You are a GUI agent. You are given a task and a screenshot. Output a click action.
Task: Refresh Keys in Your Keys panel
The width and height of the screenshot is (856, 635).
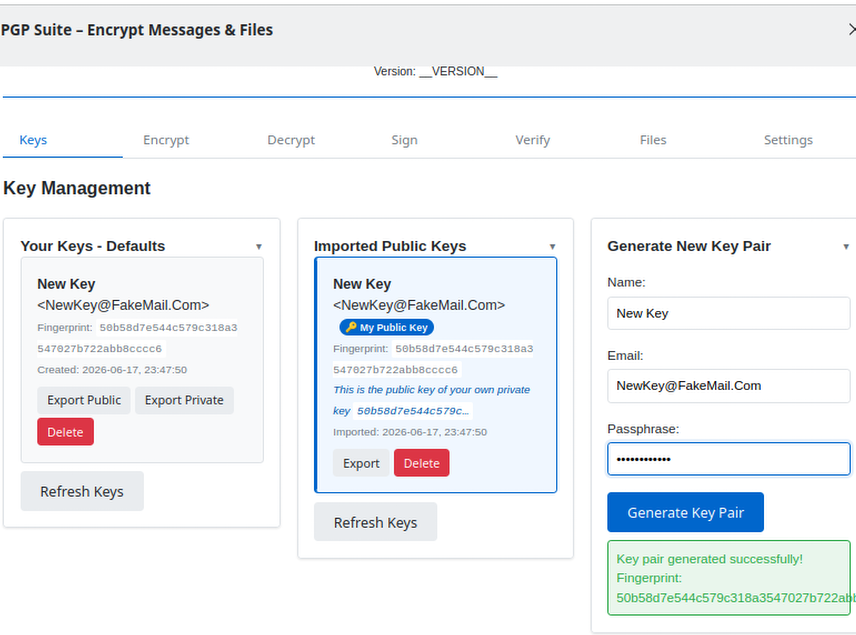82,491
